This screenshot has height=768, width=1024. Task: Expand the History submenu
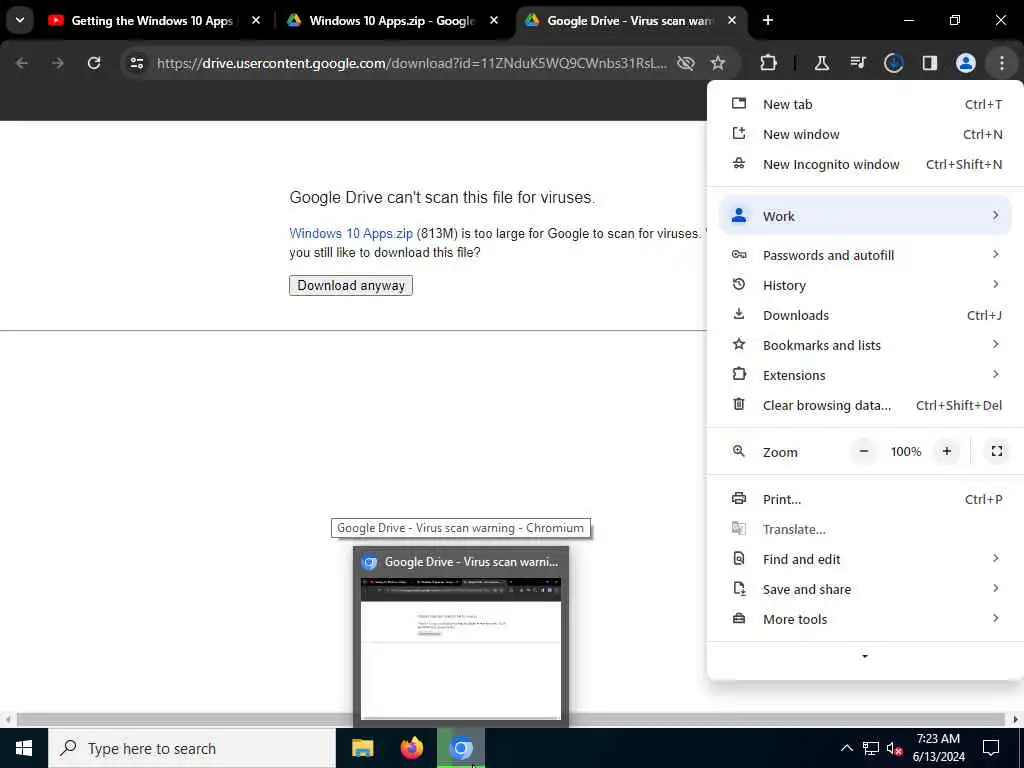(x=865, y=285)
